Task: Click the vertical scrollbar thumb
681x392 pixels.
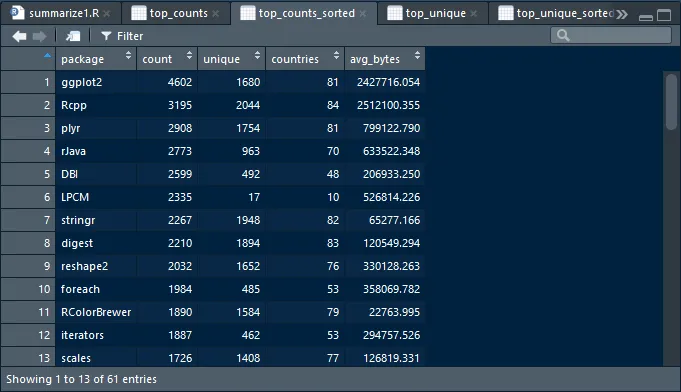Action: (x=671, y=101)
